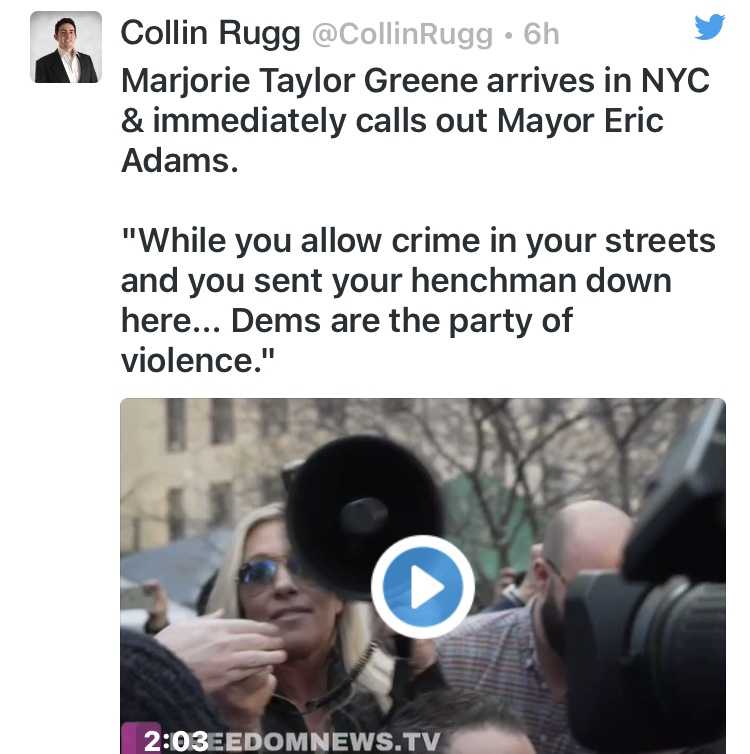The width and height of the screenshot is (750, 754).
Task: Click the tweet's first sentence about NYC arrival
Action: [416, 120]
